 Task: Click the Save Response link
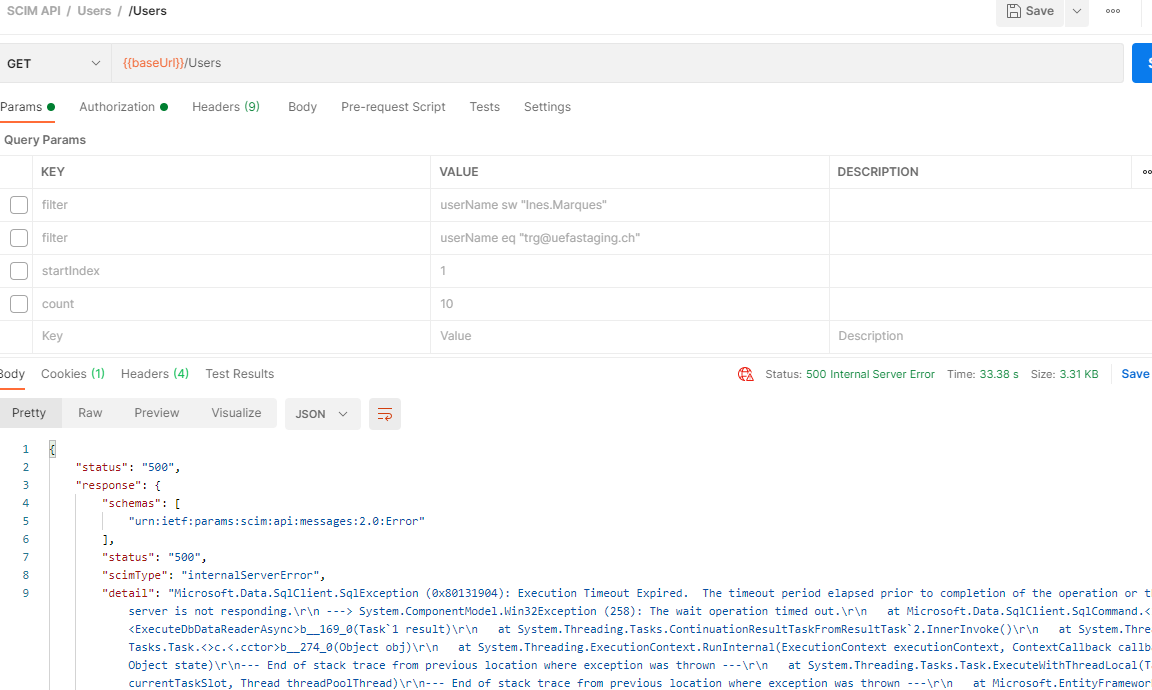(1136, 373)
